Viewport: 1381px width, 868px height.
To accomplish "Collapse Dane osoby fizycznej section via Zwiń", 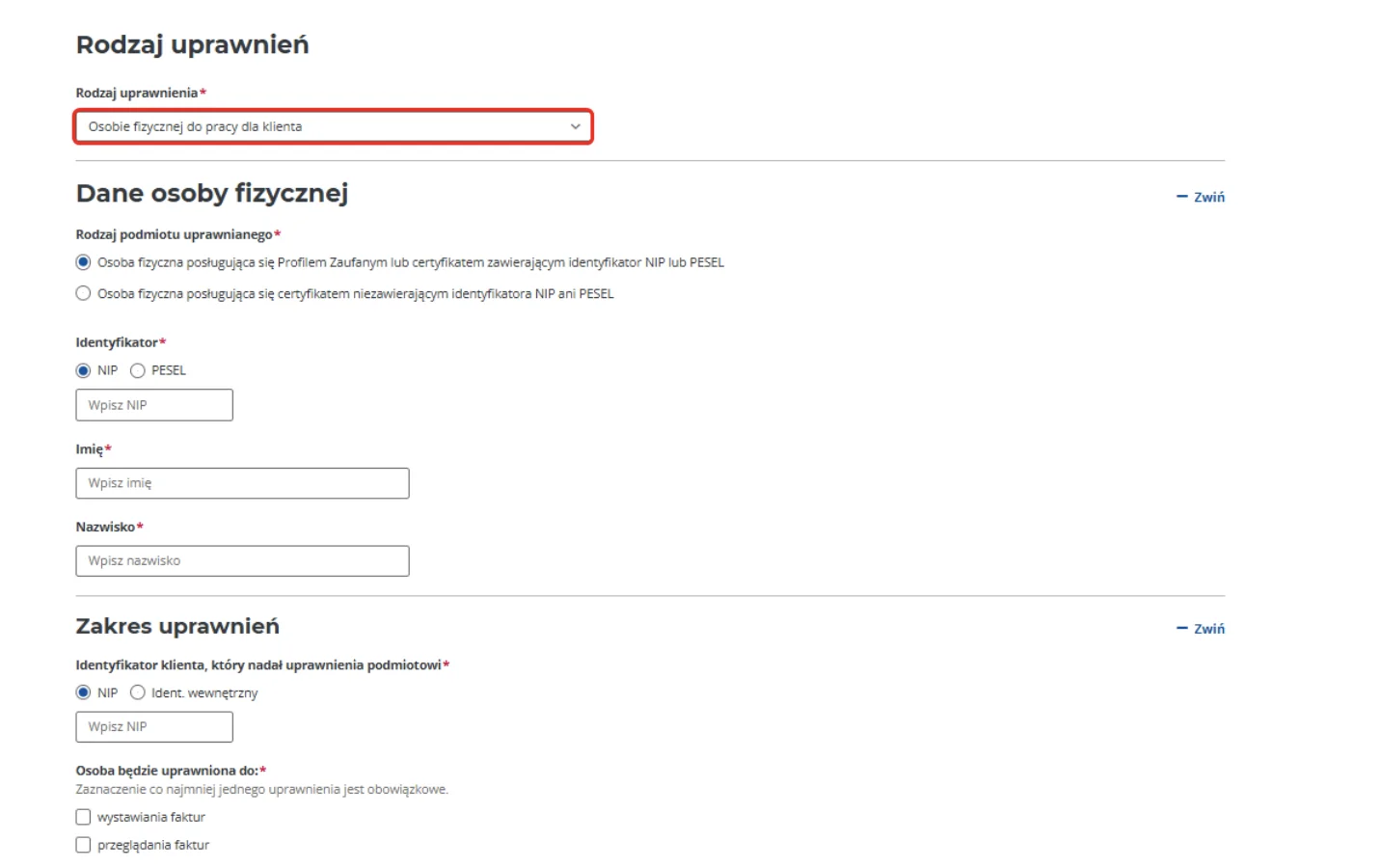I will pyautogui.click(x=1200, y=197).
